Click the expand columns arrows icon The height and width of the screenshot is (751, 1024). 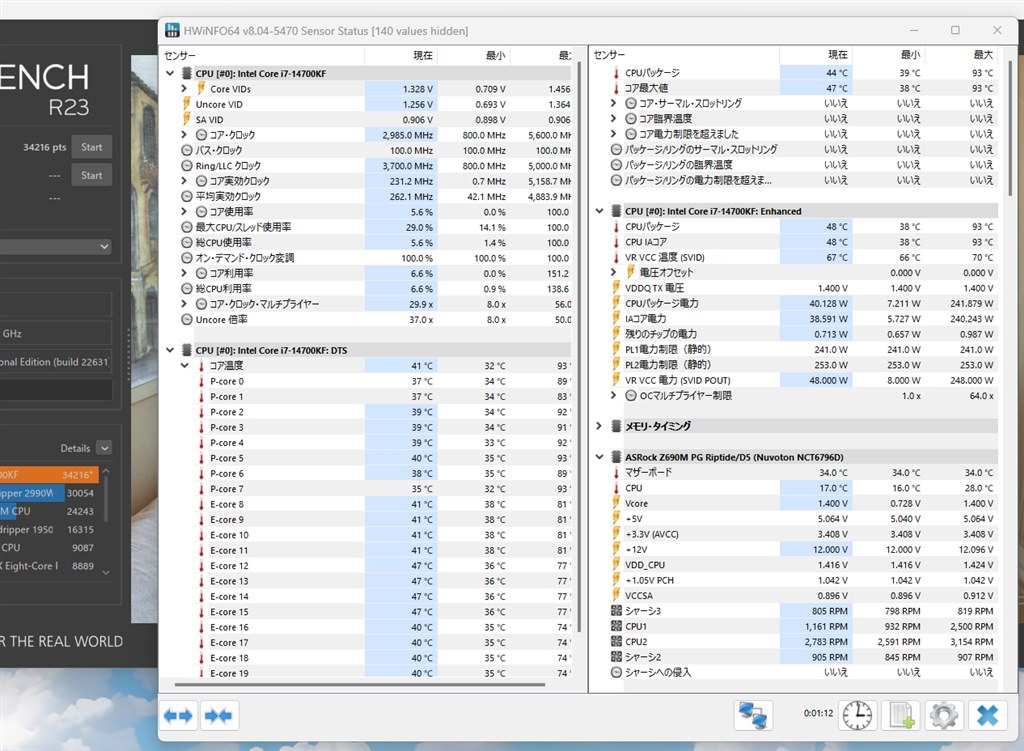point(178,716)
